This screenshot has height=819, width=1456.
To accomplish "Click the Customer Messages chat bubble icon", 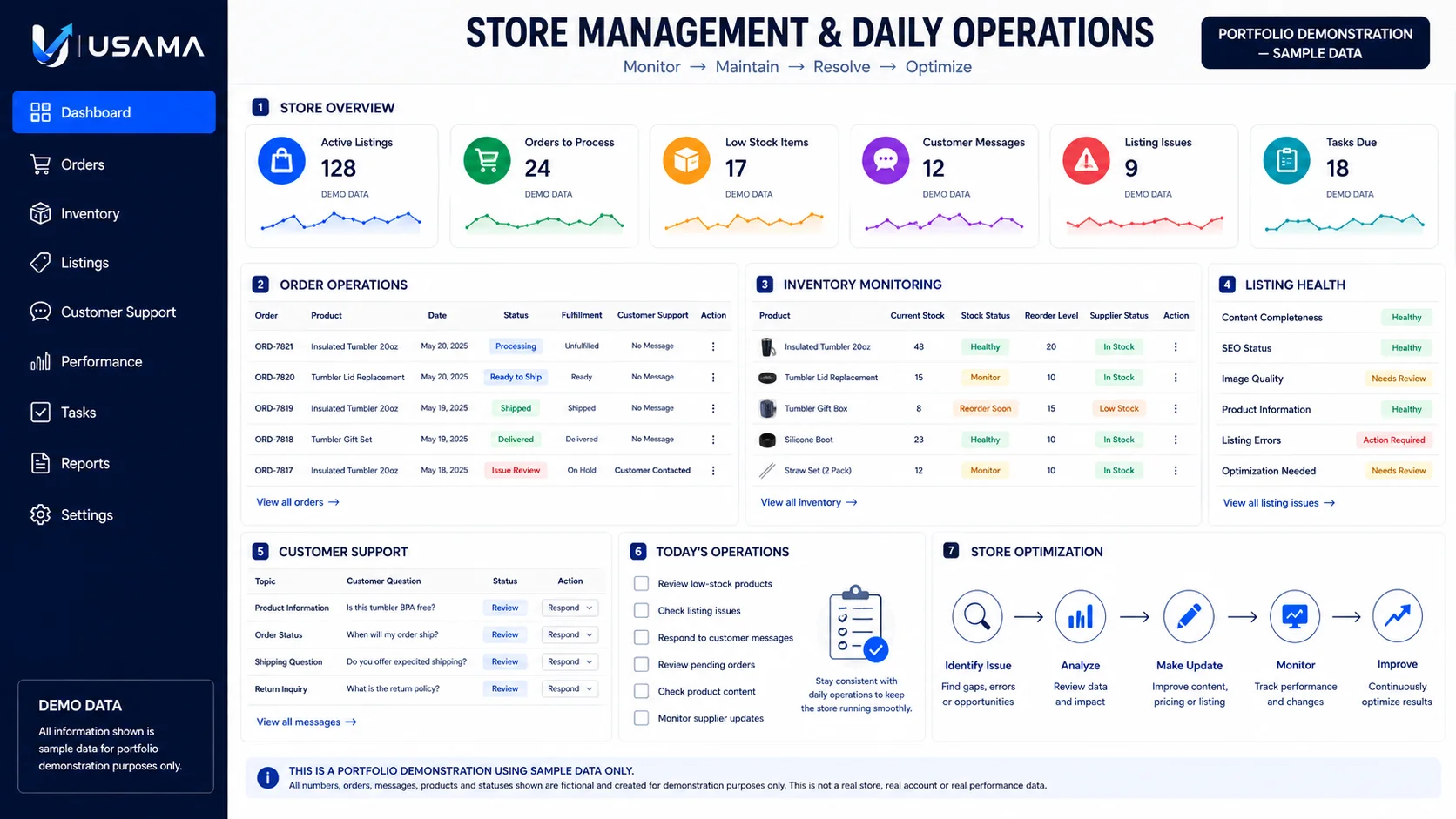I will [886, 160].
